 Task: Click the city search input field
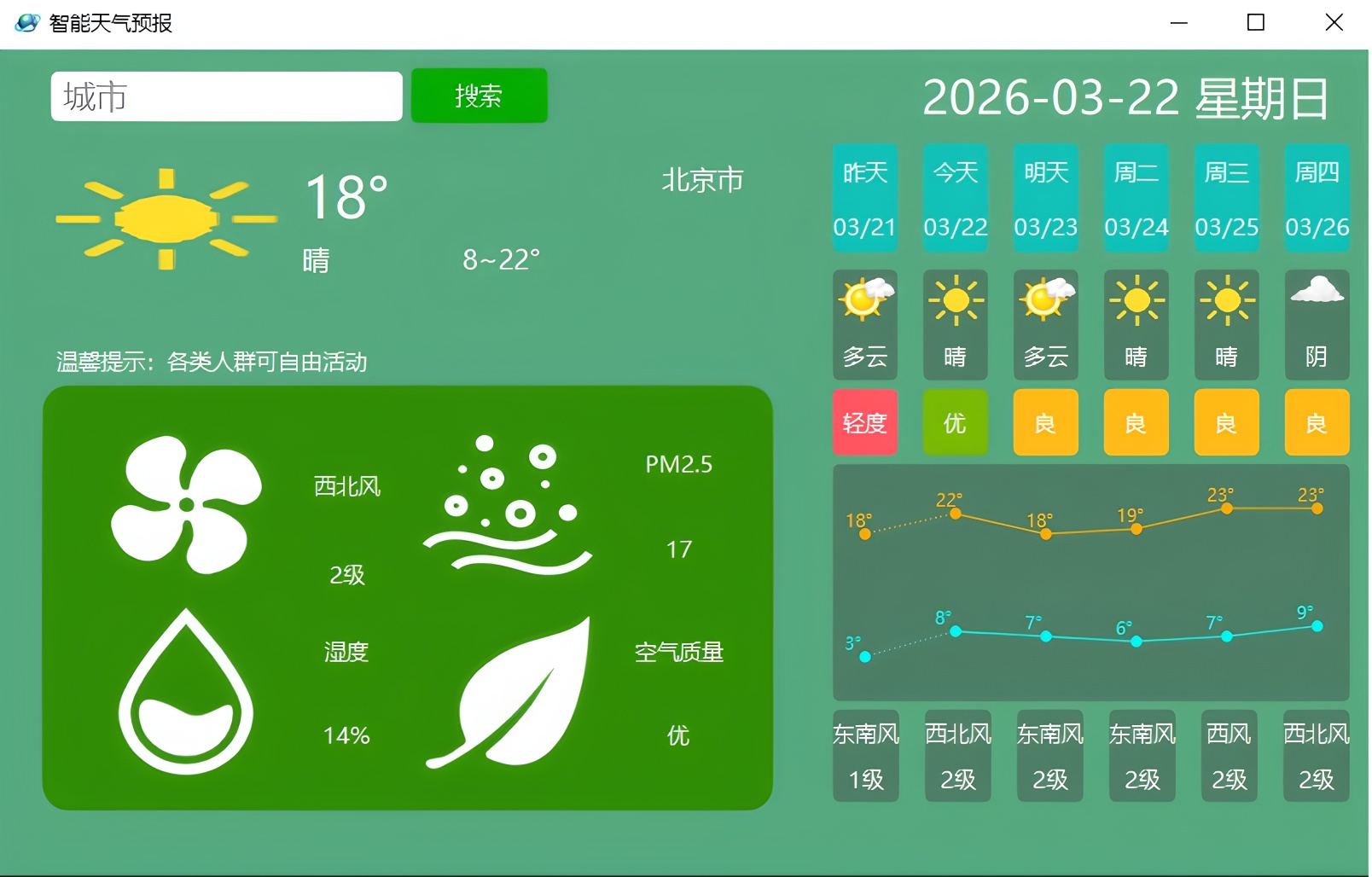tap(226, 96)
